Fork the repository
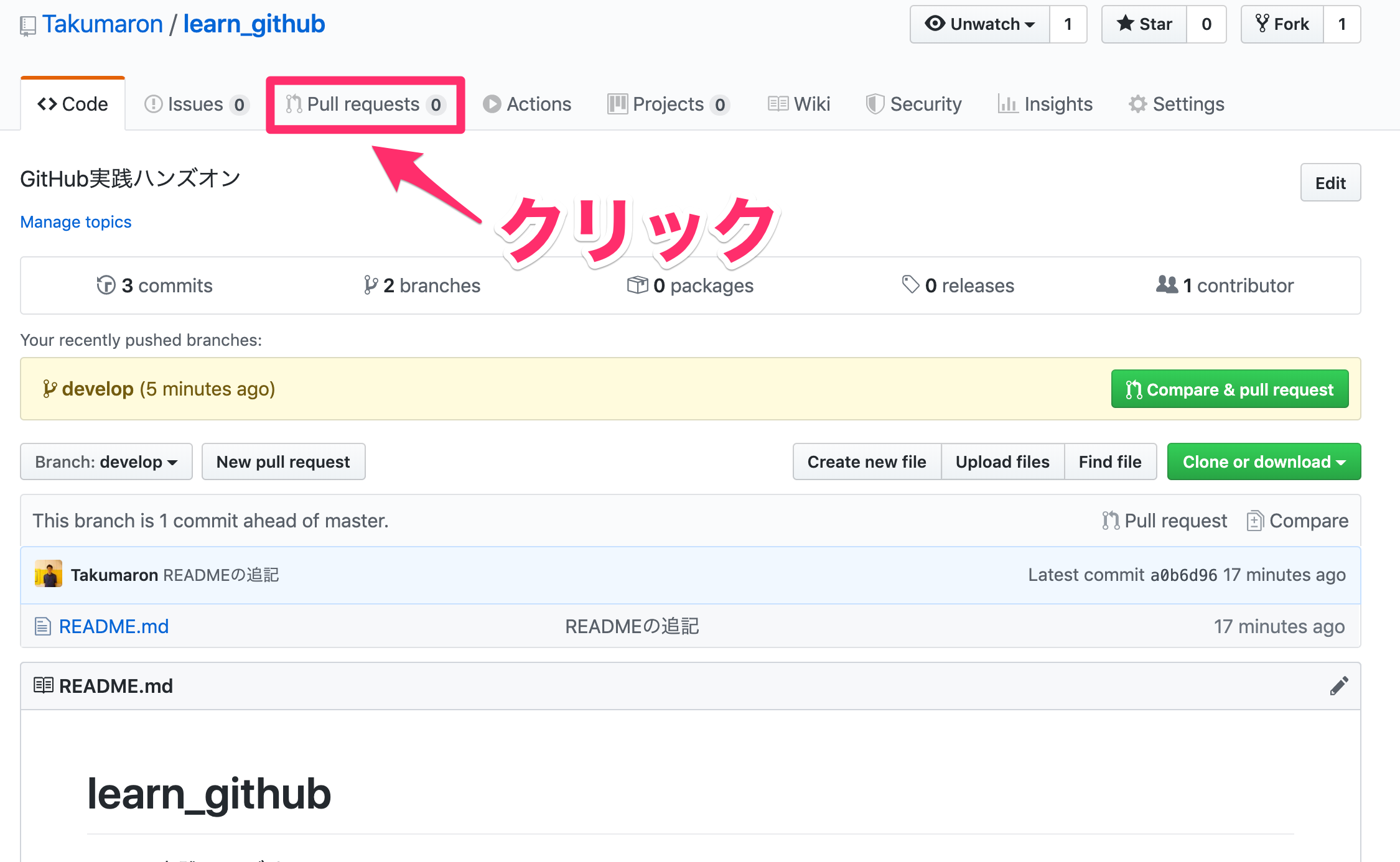 (x=1282, y=24)
